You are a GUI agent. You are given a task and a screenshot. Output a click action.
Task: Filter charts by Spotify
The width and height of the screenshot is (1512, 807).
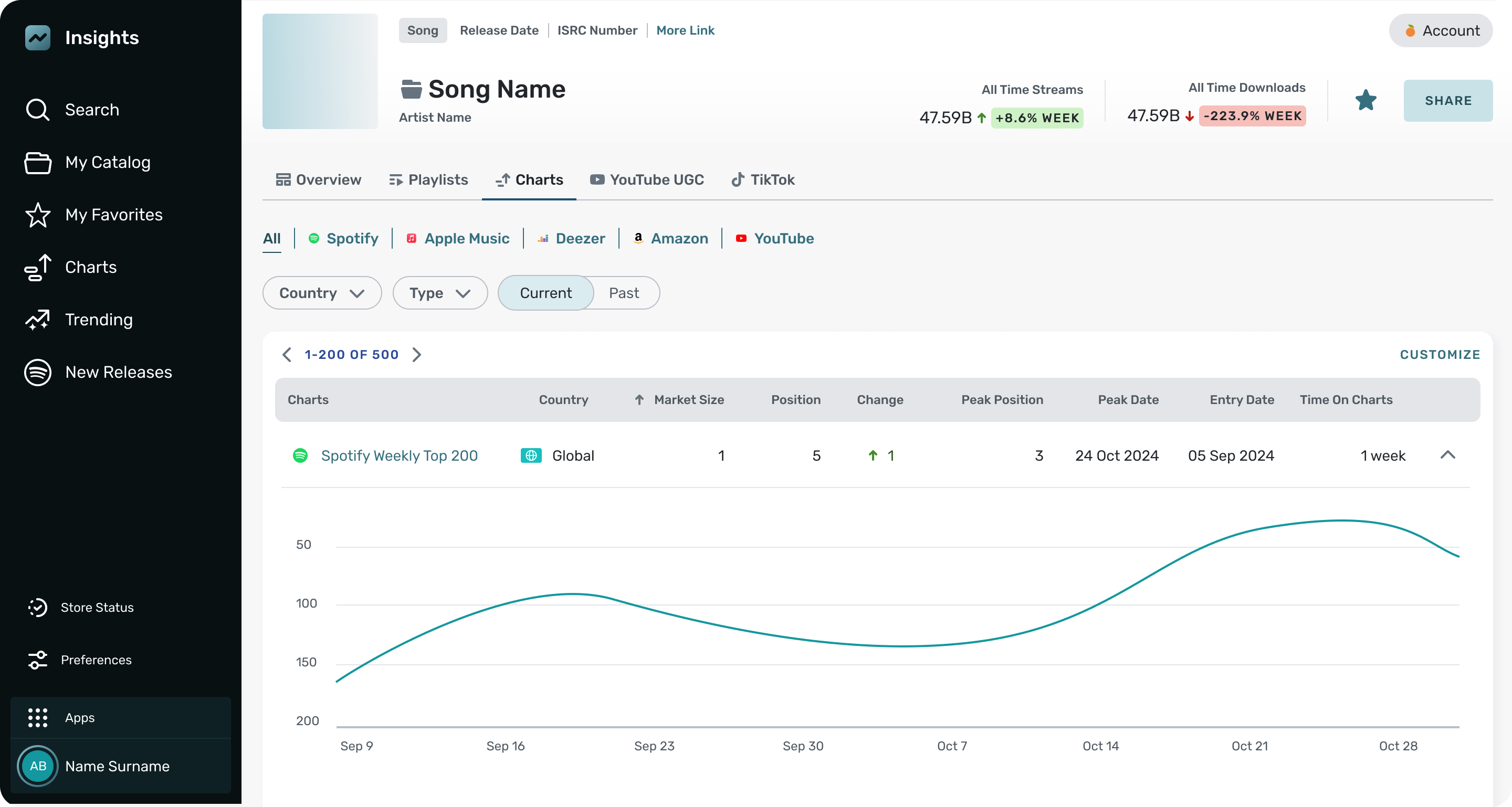tap(343, 239)
